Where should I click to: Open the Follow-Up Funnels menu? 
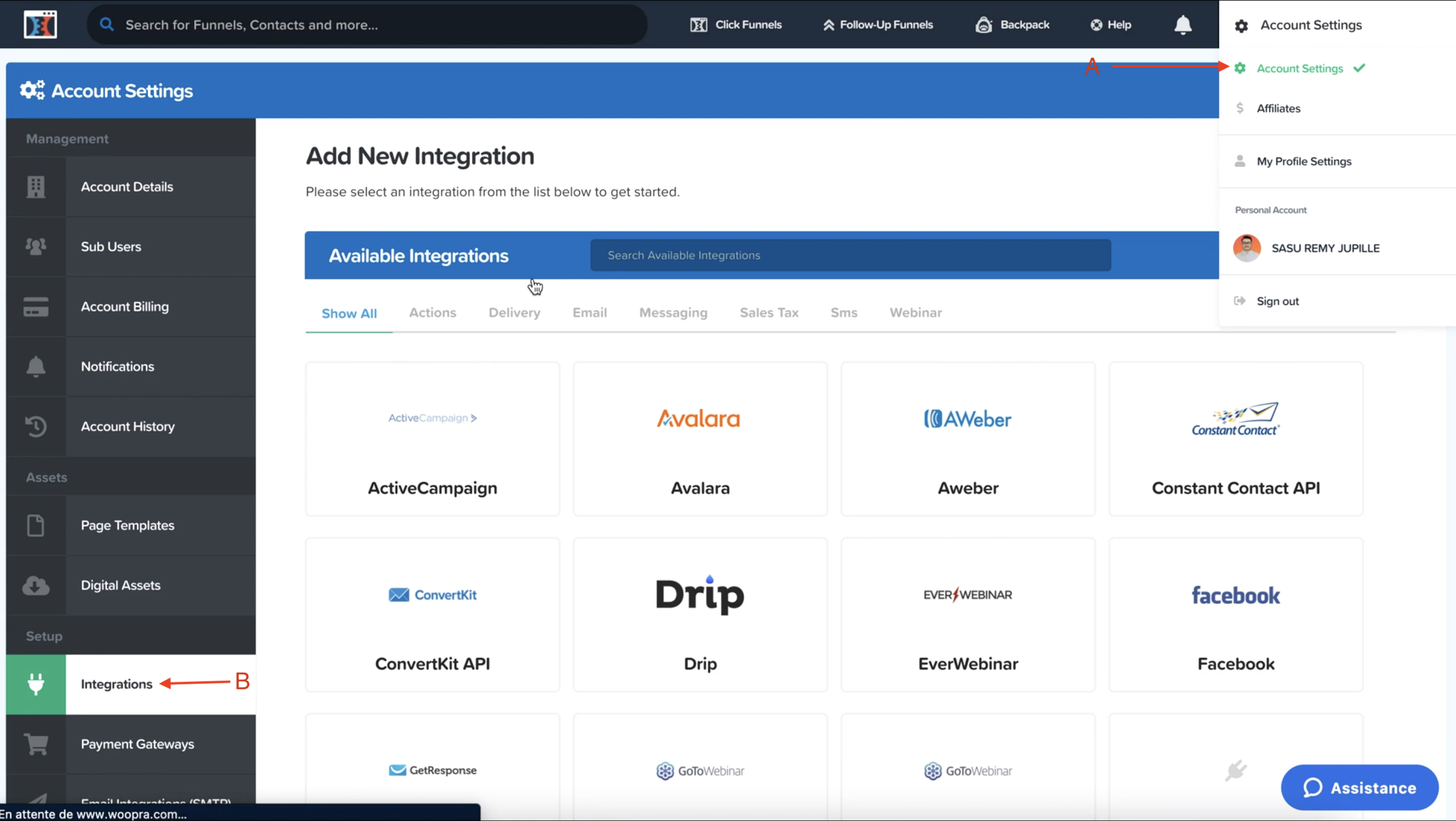(x=878, y=25)
